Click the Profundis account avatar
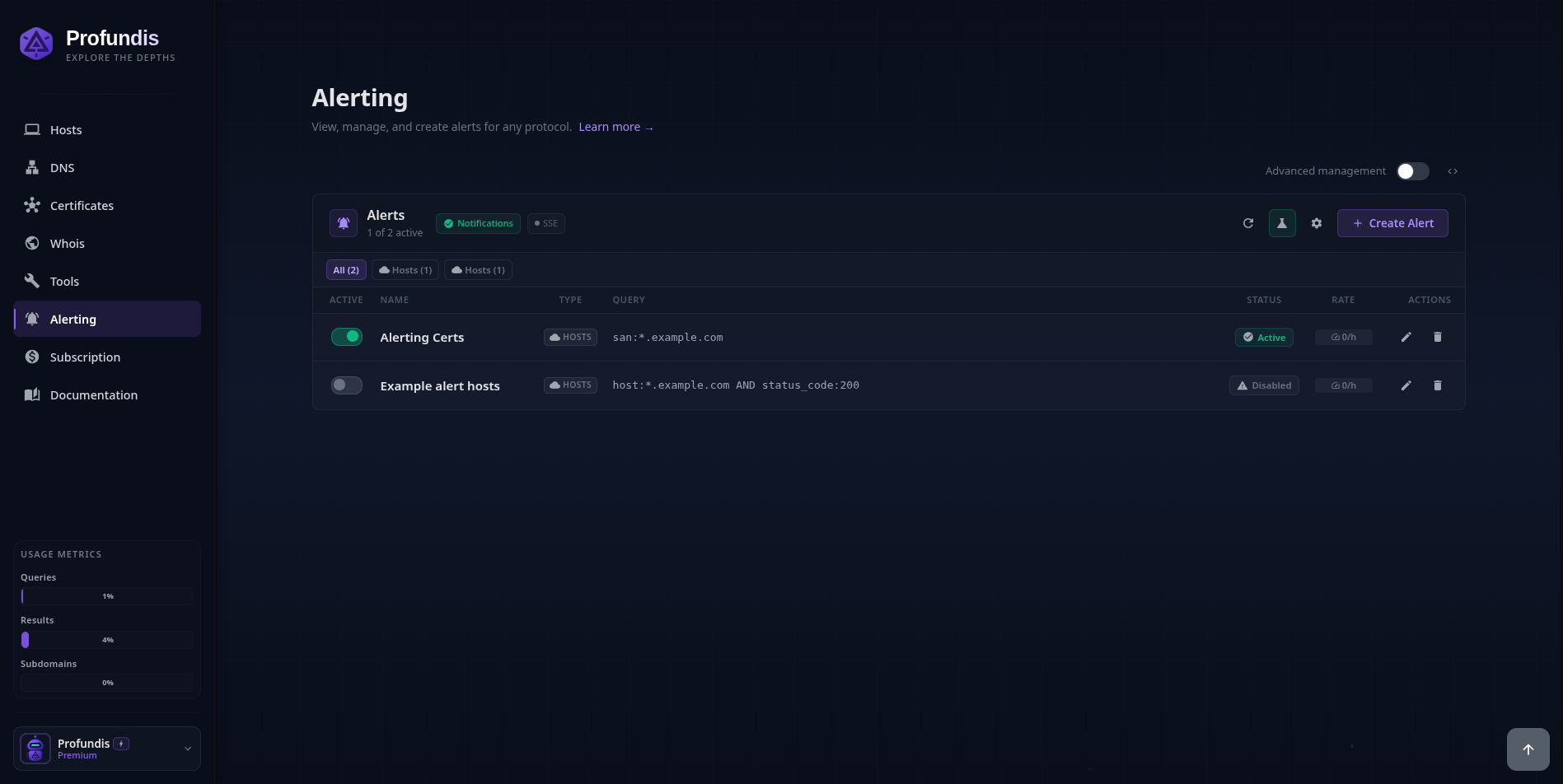 35,749
